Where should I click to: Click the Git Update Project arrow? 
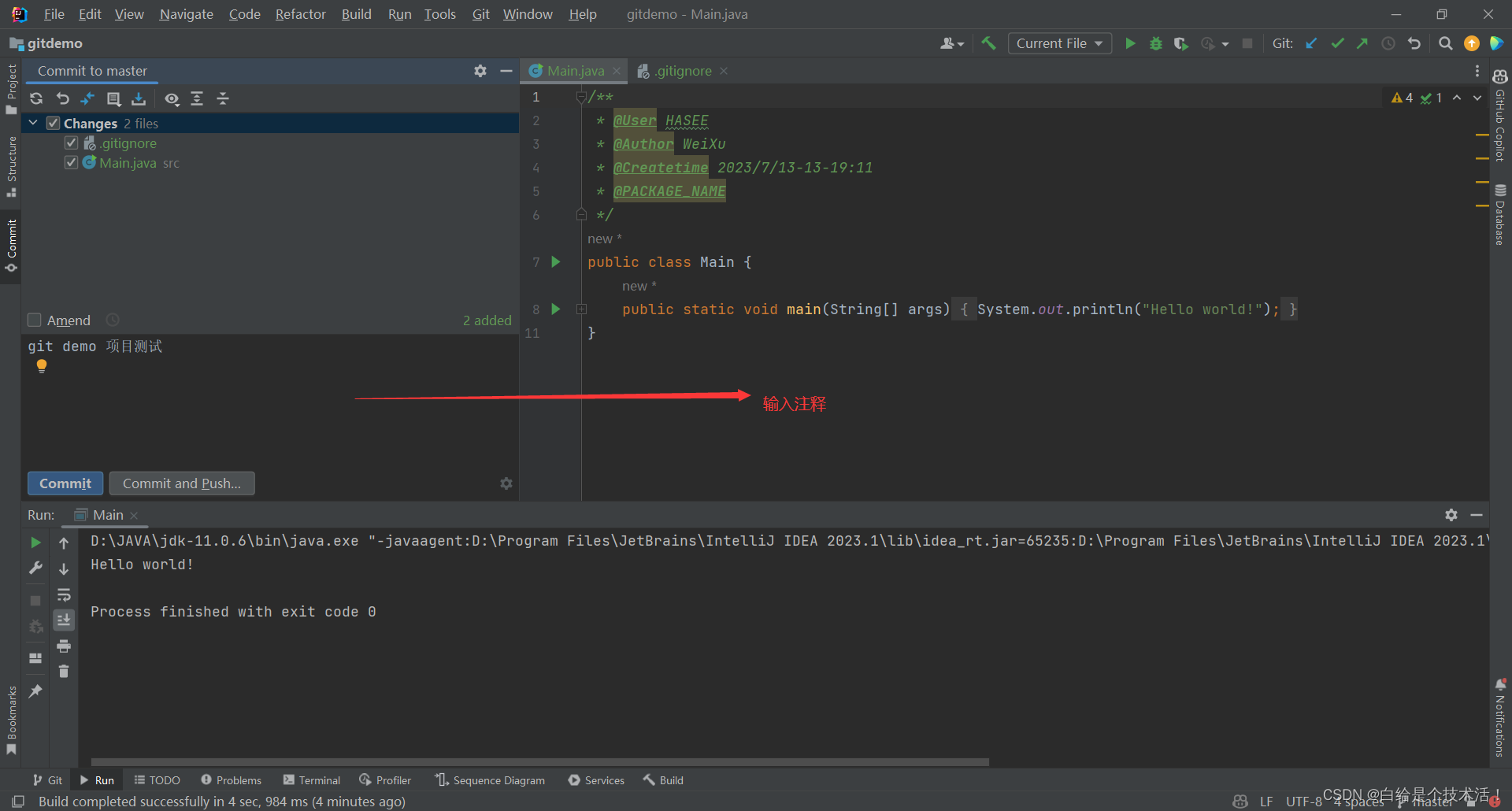pos(1311,43)
